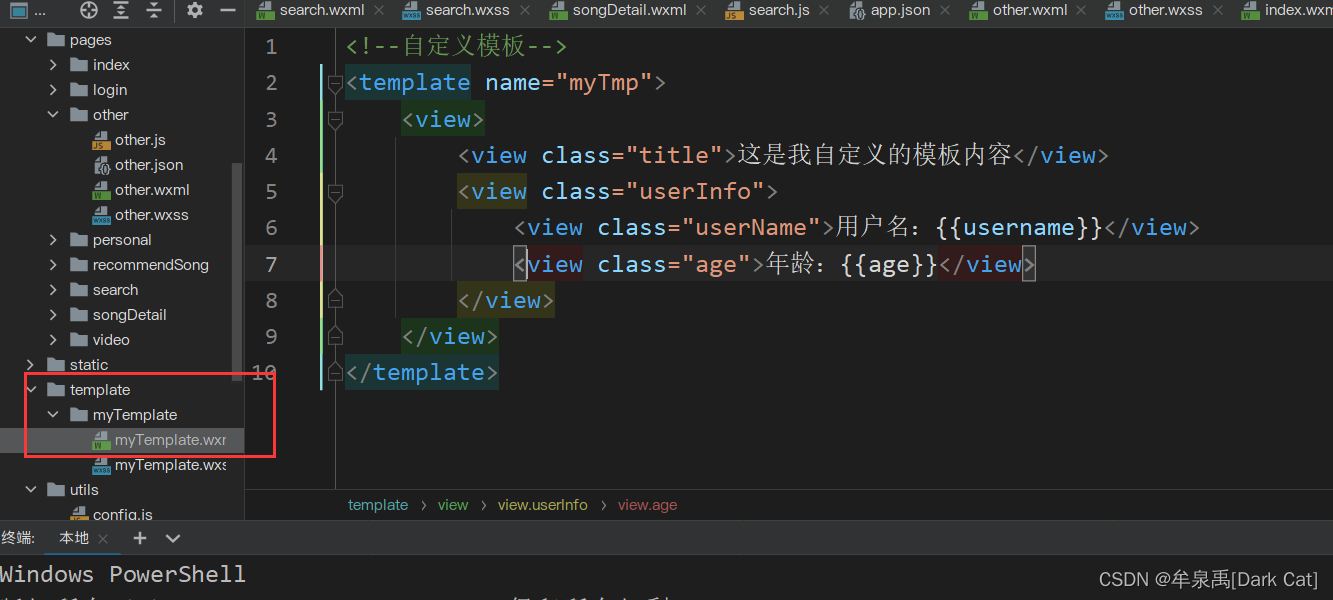
Task: Toggle fold marker at closing template line 10
Action: coord(335,372)
